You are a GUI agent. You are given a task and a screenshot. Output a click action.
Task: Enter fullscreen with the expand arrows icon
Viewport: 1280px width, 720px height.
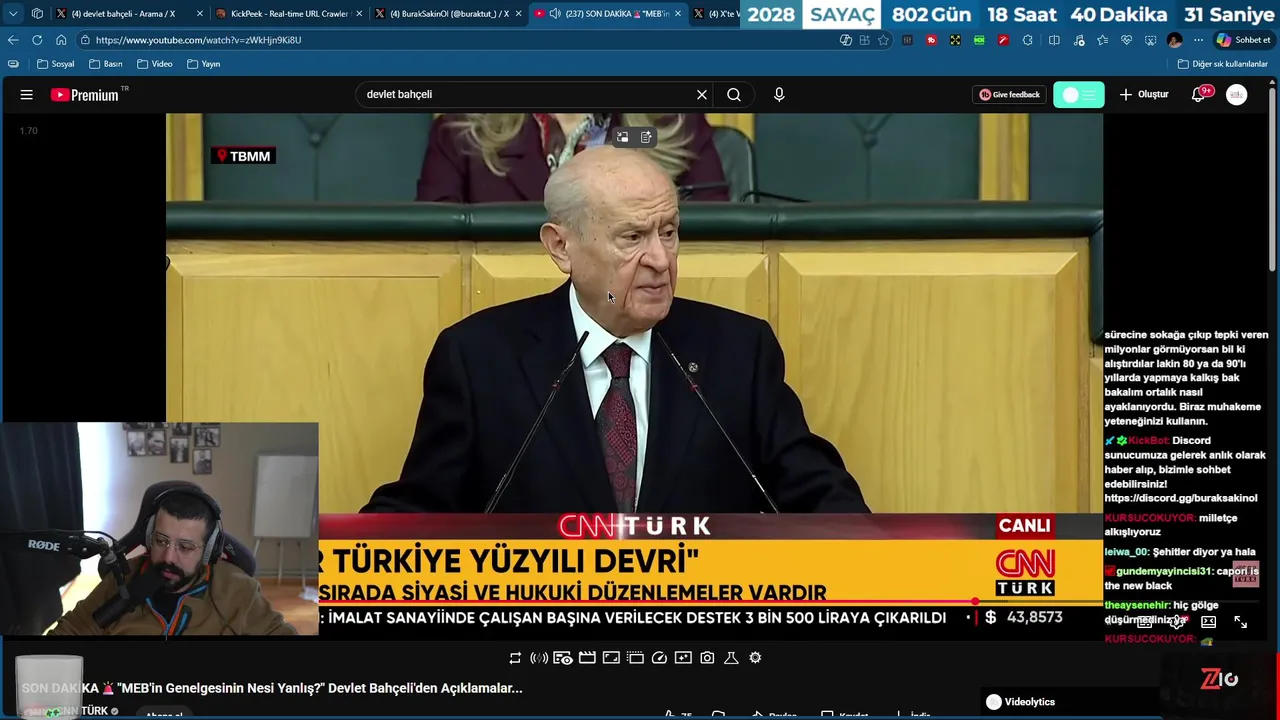[x=1240, y=622]
